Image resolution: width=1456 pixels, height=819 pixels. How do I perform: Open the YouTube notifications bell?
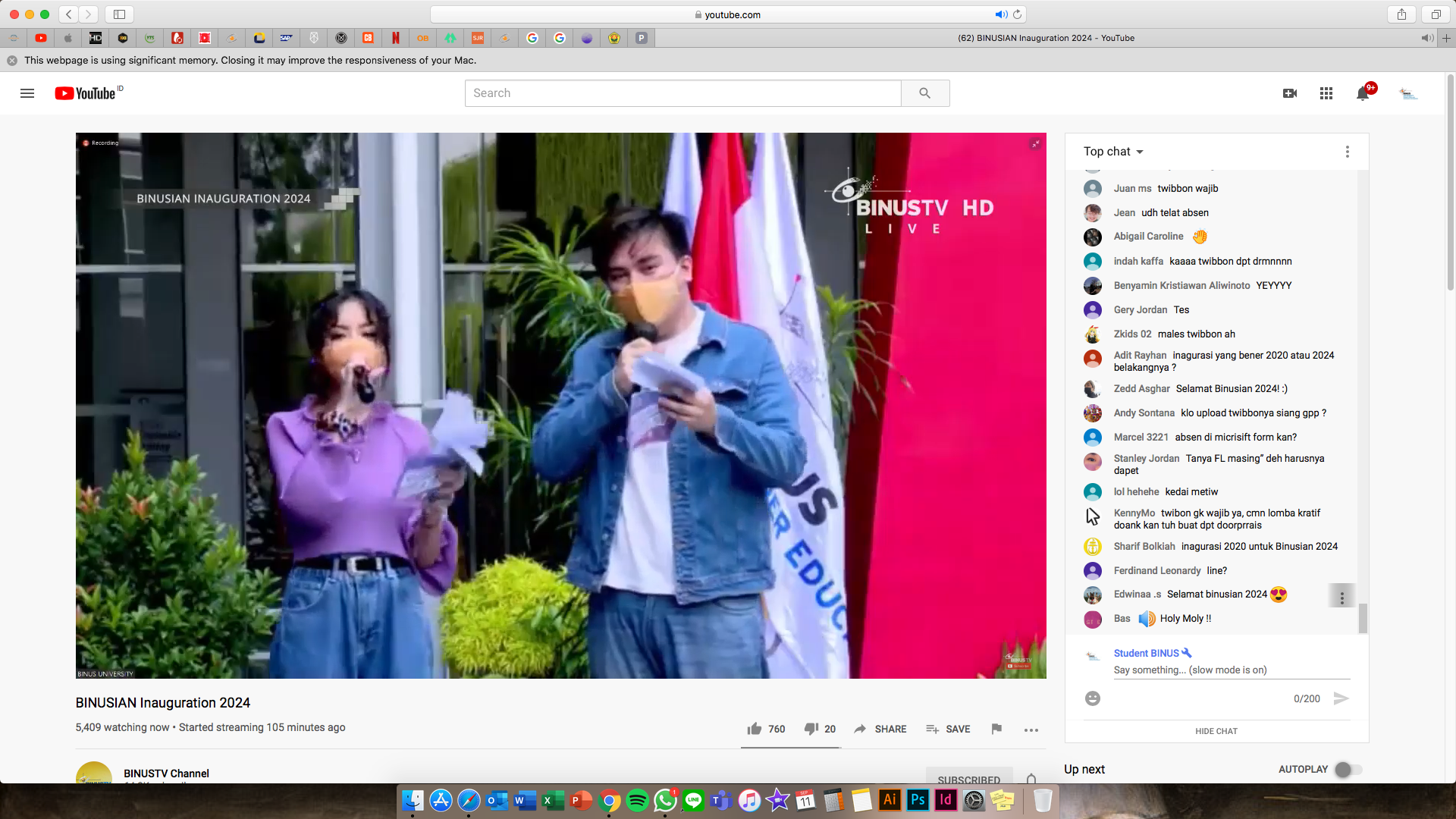(1363, 93)
